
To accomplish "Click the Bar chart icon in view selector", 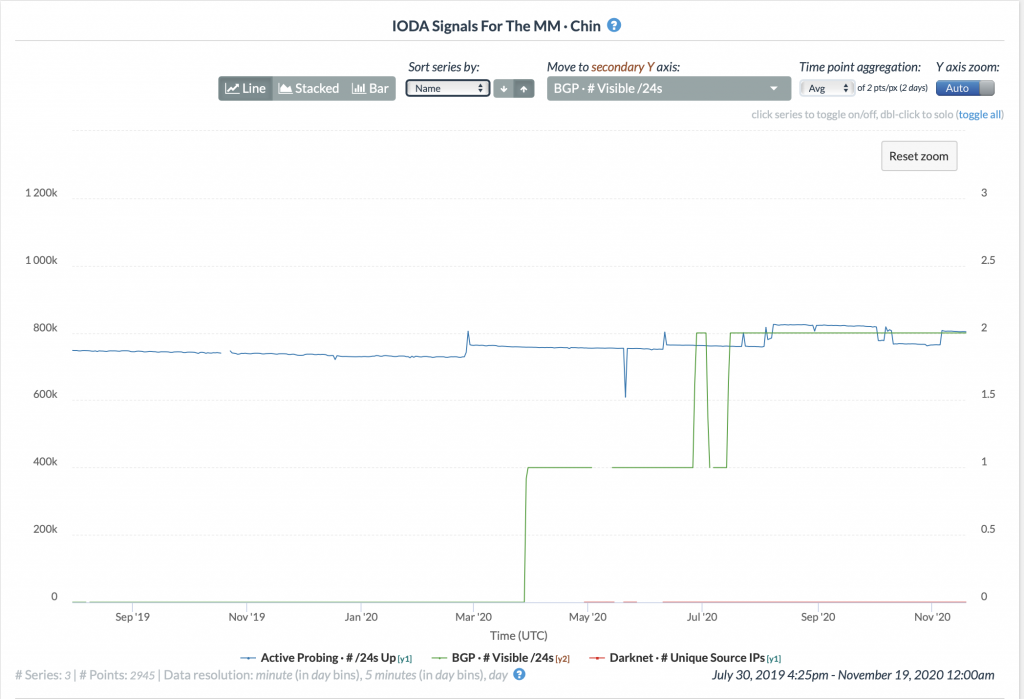I will pos(359,88).
